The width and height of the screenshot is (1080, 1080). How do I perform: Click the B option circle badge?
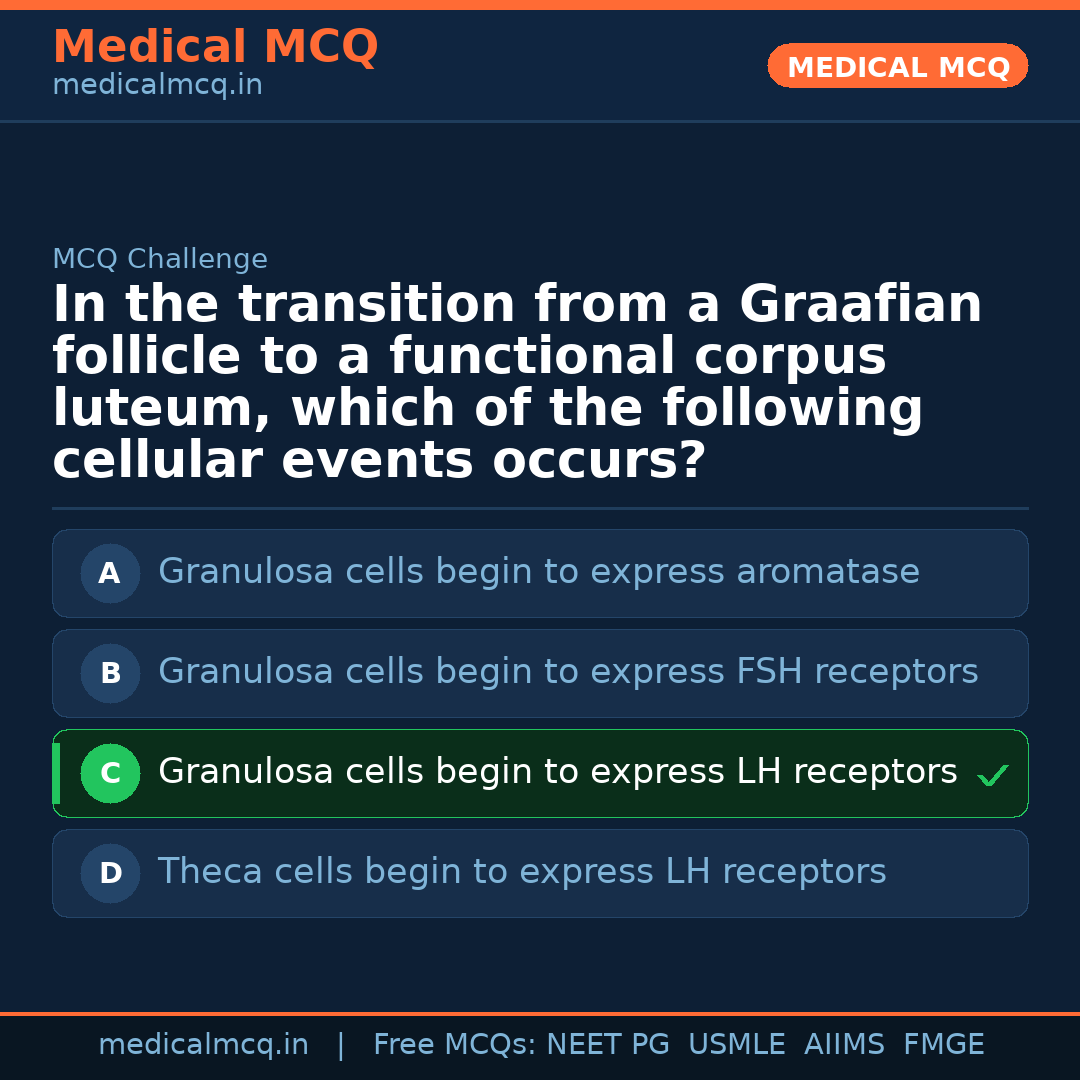coord(110,673)
